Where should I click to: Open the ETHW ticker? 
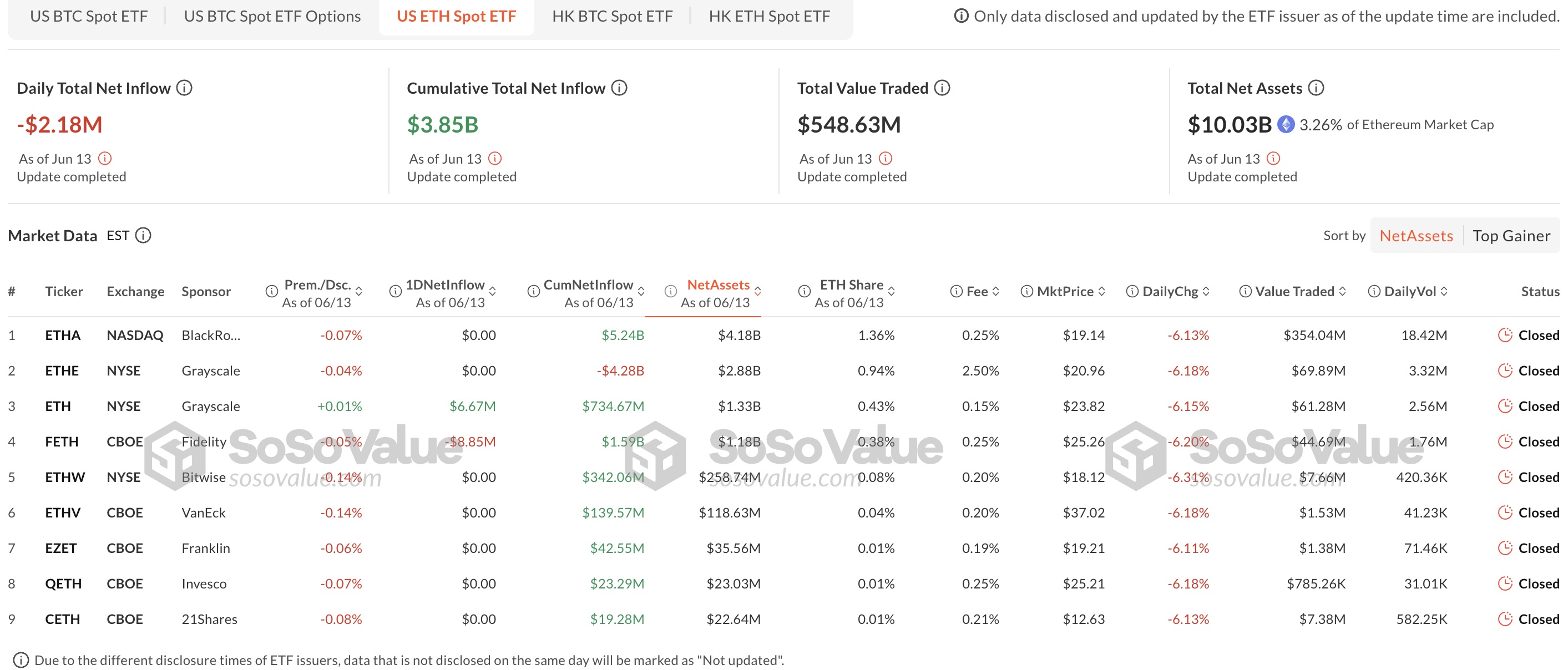coord(64,477)
